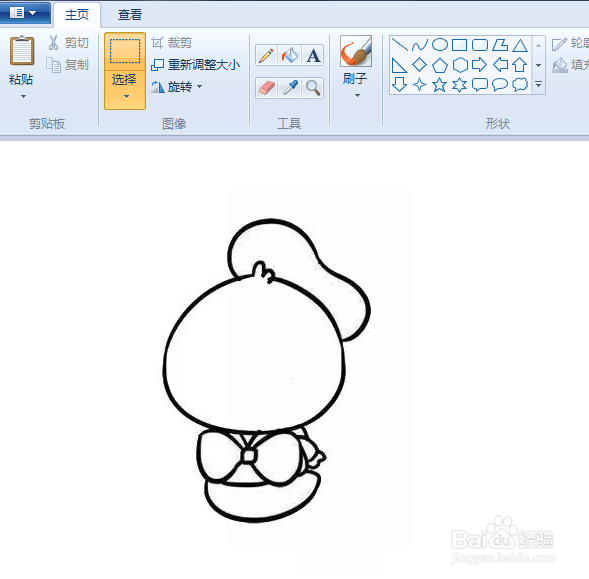Activate the 选择 rectangle selection tool
The height and width of the screenshot is (579, 589).
[x=125, y=51]
